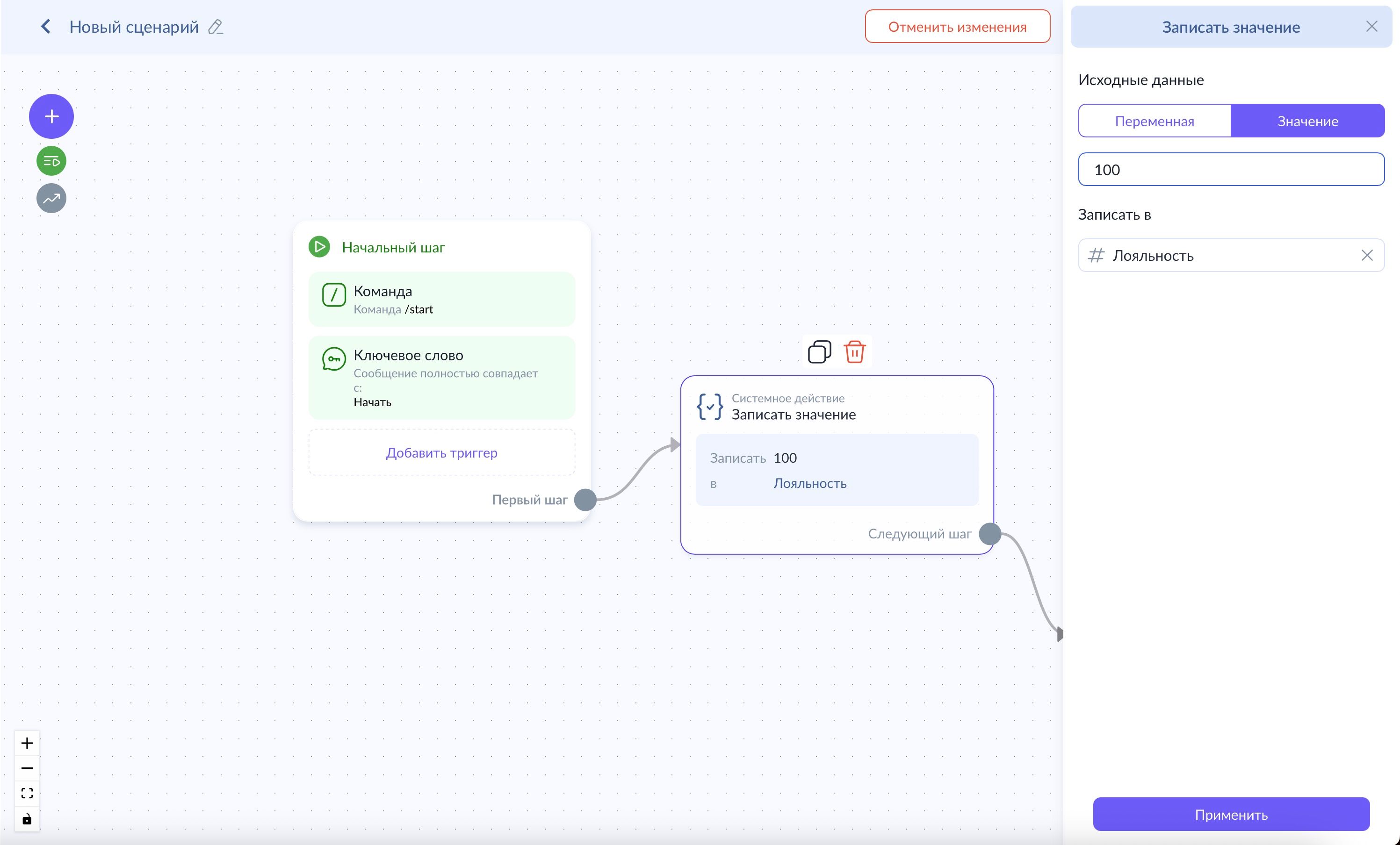Click the 'Добавить триггер' link
Screen dimensions: 1400x845
(441, 452)
